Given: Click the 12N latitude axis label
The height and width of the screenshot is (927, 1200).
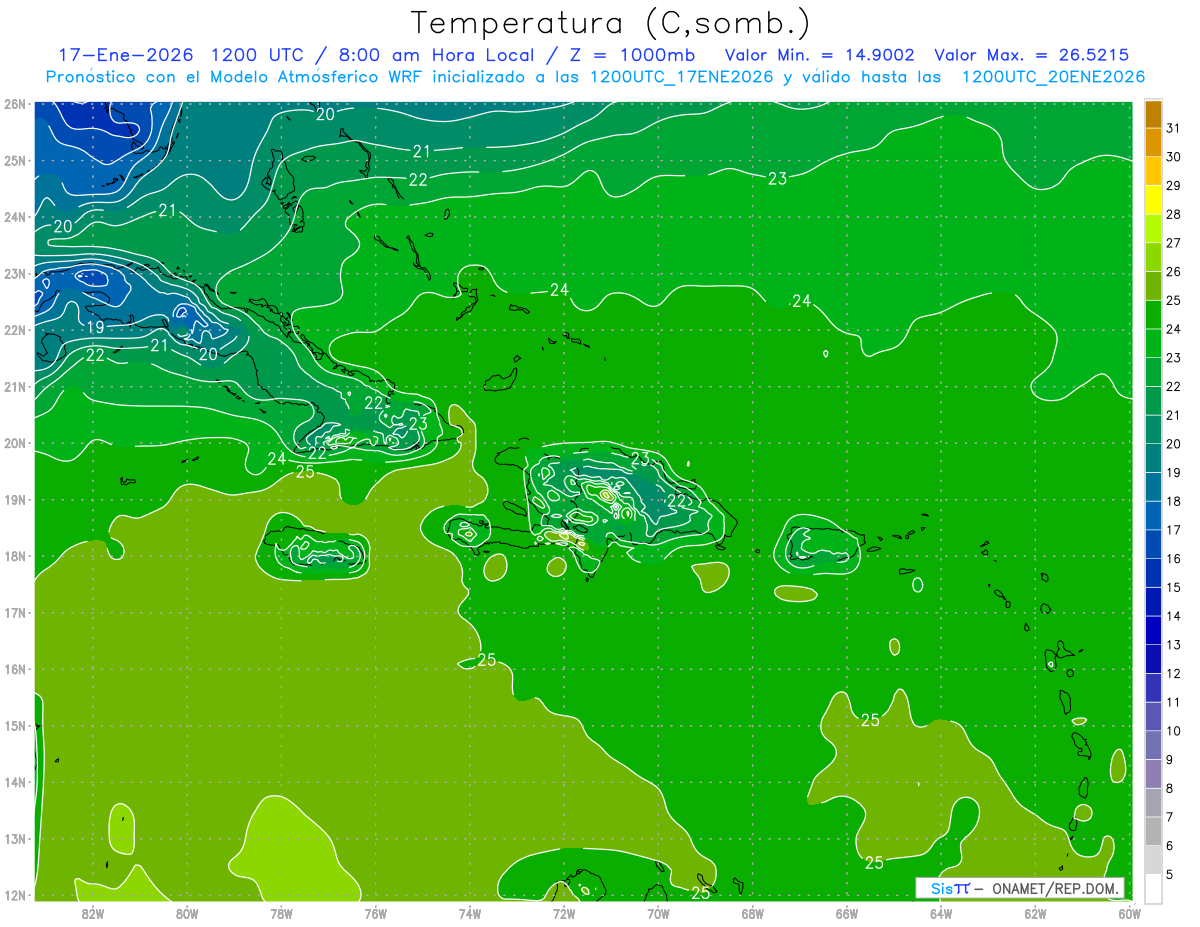Looking at the screenshot, I should [x=15, y=895].
